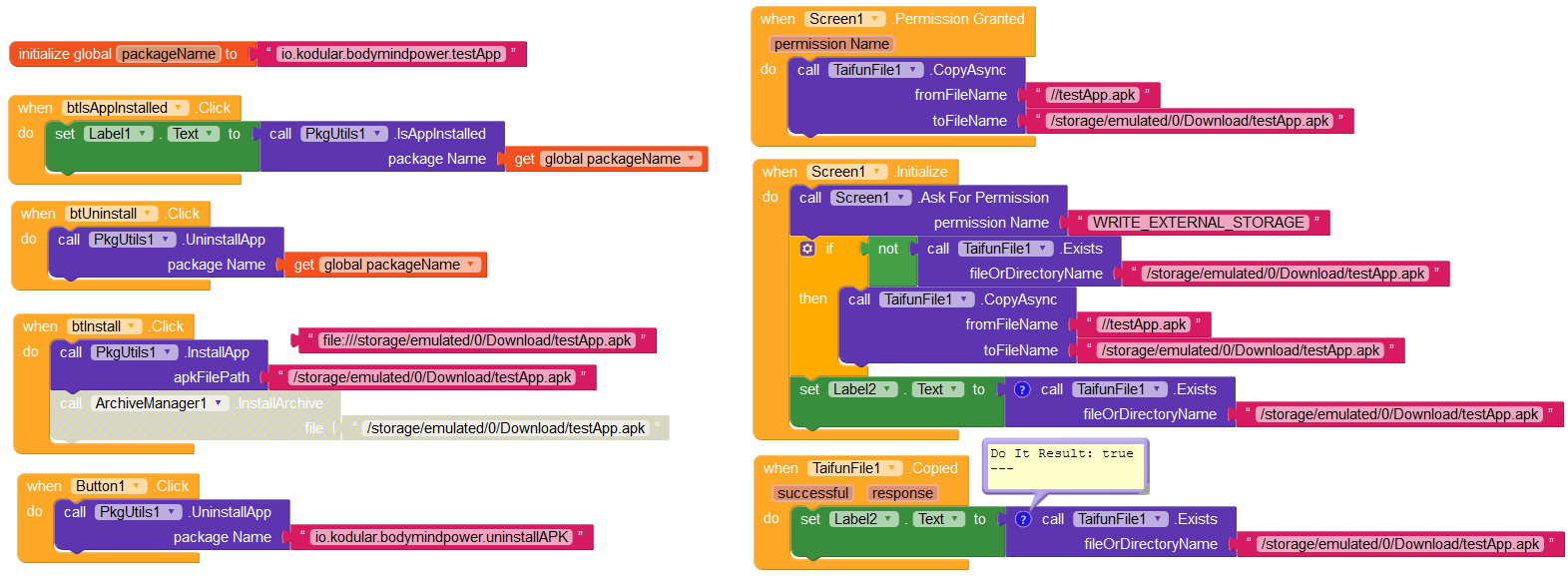The width and height of the screenshot is (1568, 583).
Task: Select the .Permission Granted event label
Action: pyautogui.click(x=958, y=19)
